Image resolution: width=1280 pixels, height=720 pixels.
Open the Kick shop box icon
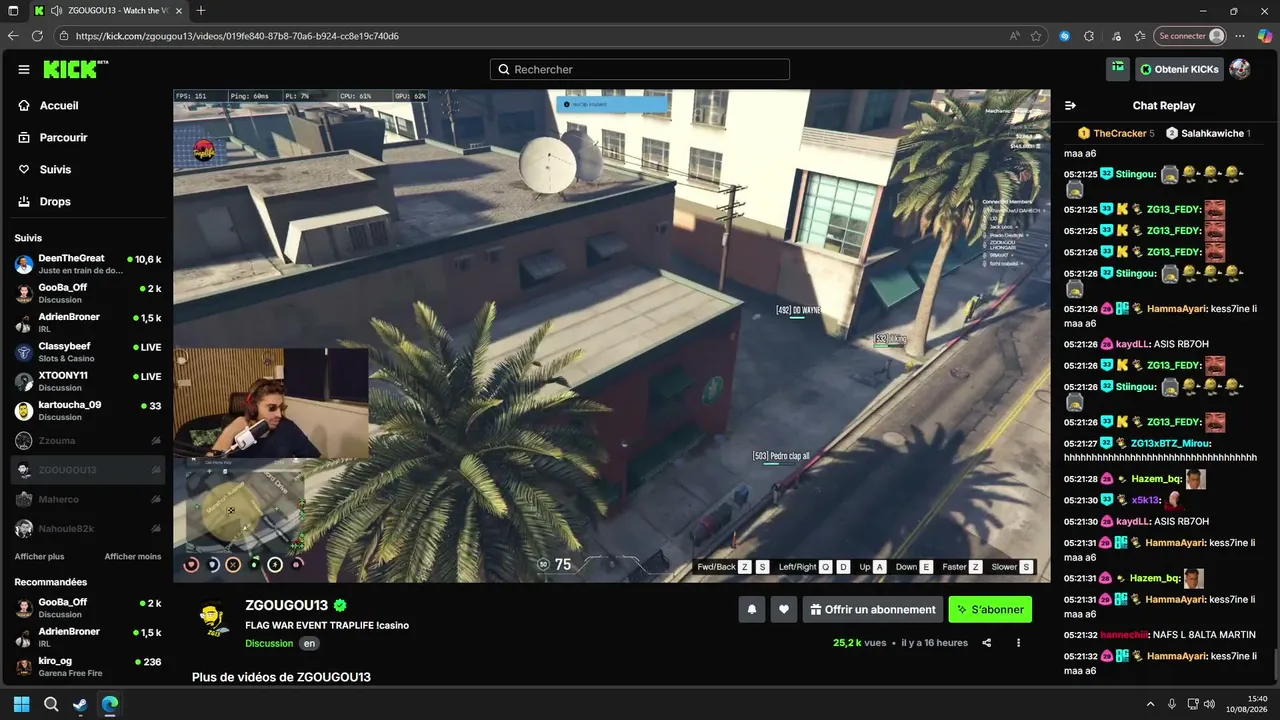[1118, 69]
